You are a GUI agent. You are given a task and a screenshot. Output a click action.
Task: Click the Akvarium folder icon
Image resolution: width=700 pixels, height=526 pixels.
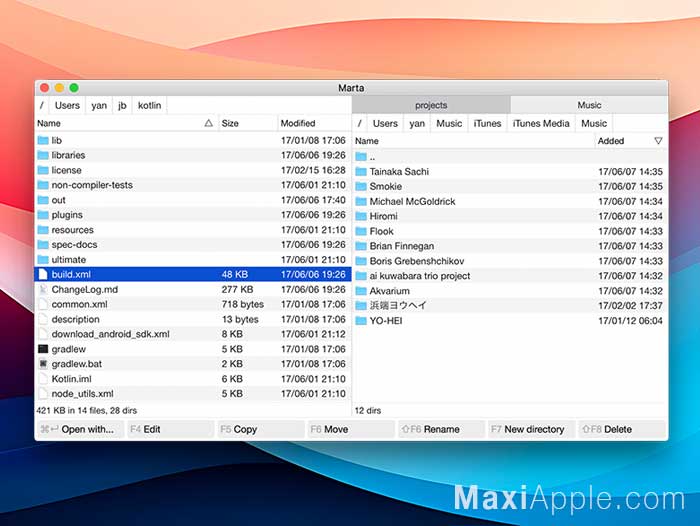click(361, 291)
